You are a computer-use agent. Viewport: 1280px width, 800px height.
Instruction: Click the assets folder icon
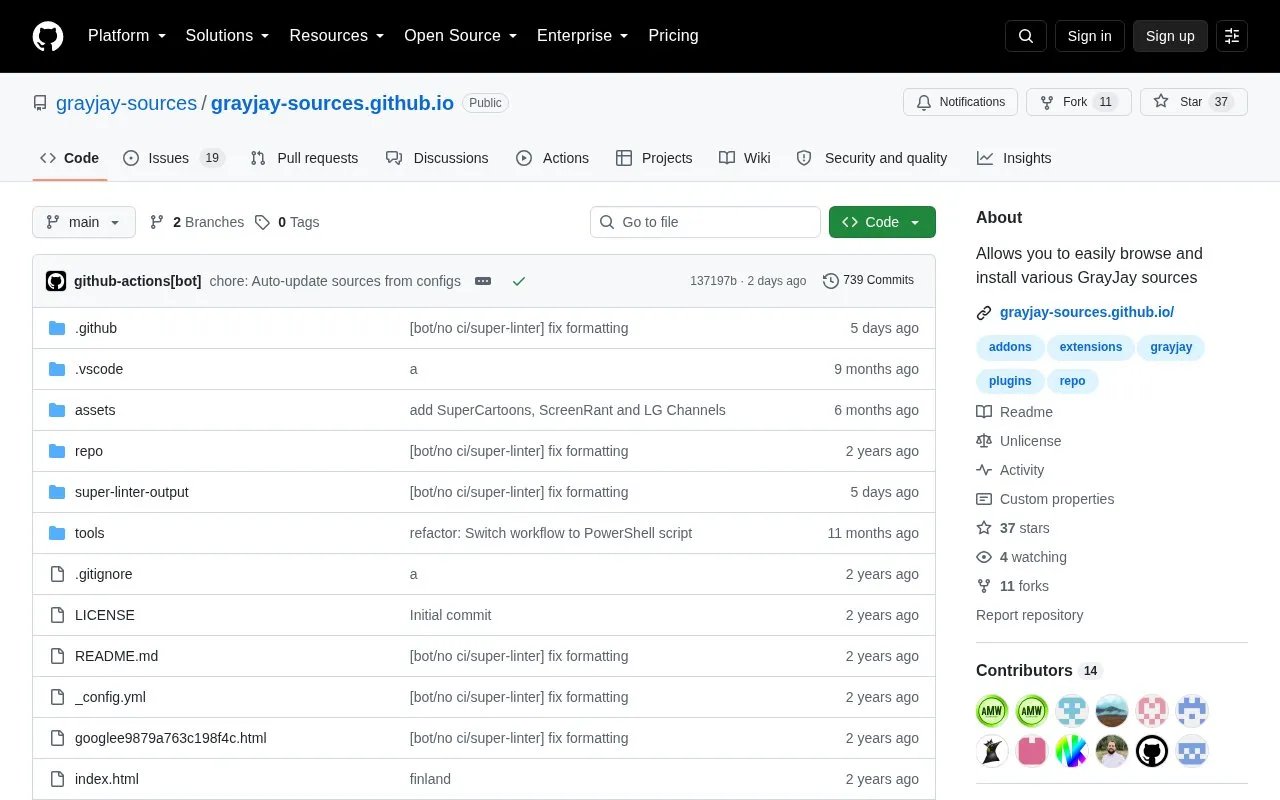coord(57,410)
